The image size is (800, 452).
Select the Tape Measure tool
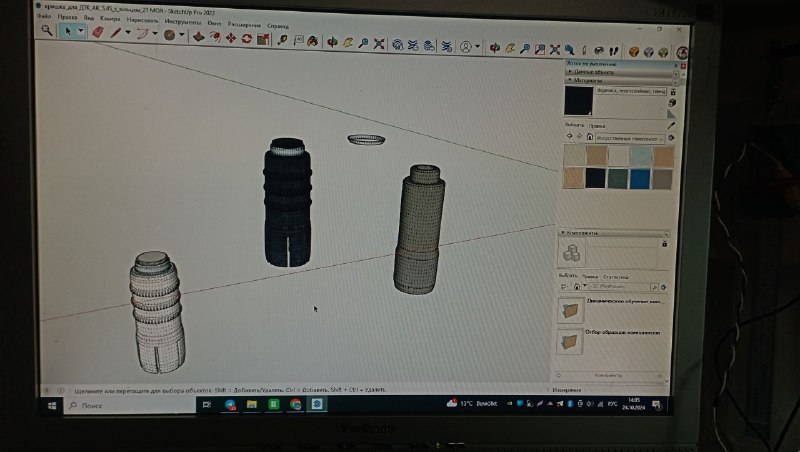(282, 40)
